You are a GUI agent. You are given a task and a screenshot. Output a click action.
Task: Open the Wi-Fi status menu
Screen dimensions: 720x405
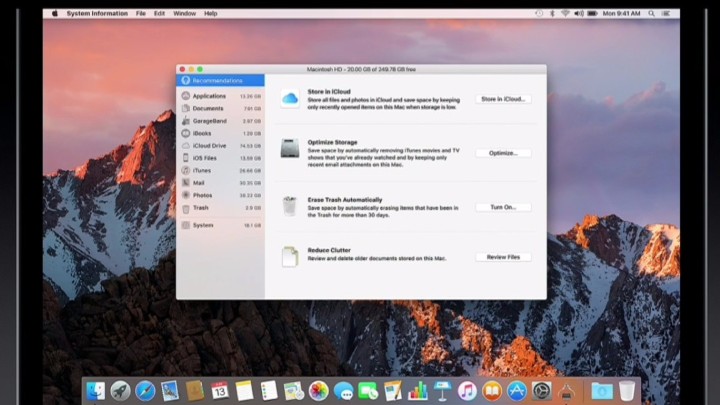tap(565, 13)
